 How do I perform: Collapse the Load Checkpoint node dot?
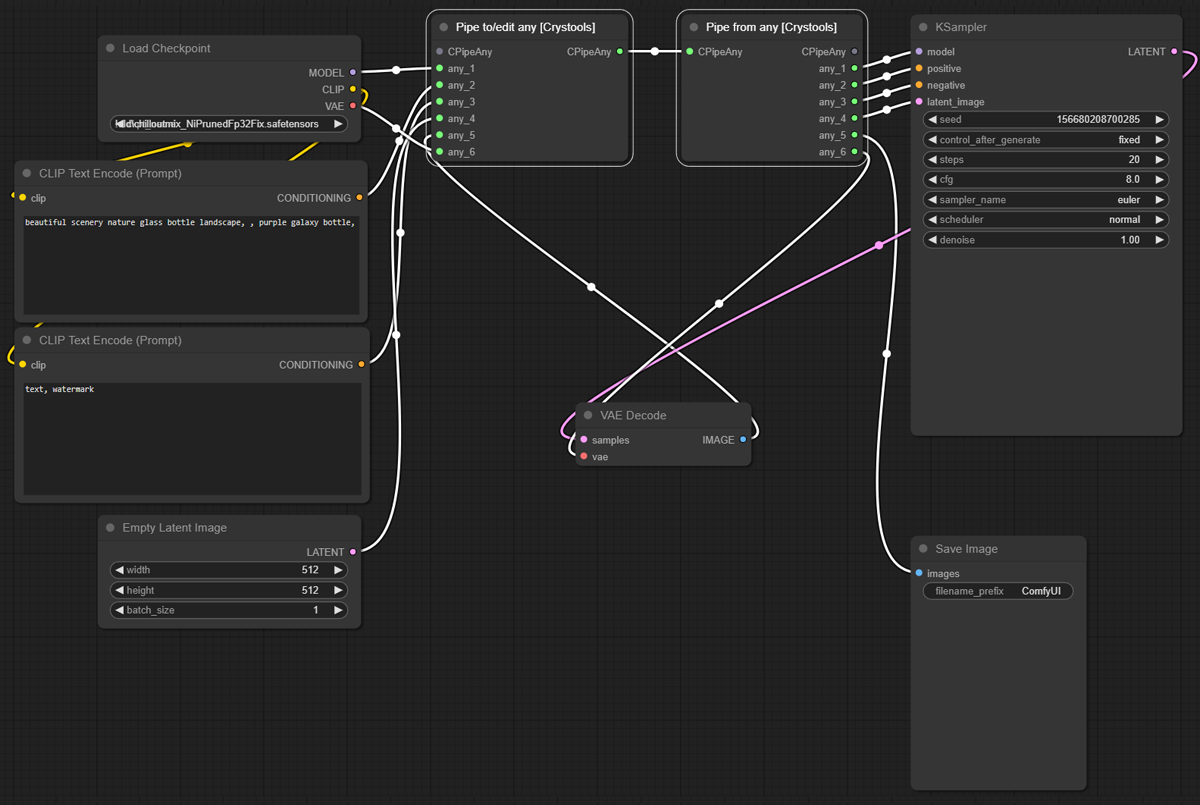(111, 49)
